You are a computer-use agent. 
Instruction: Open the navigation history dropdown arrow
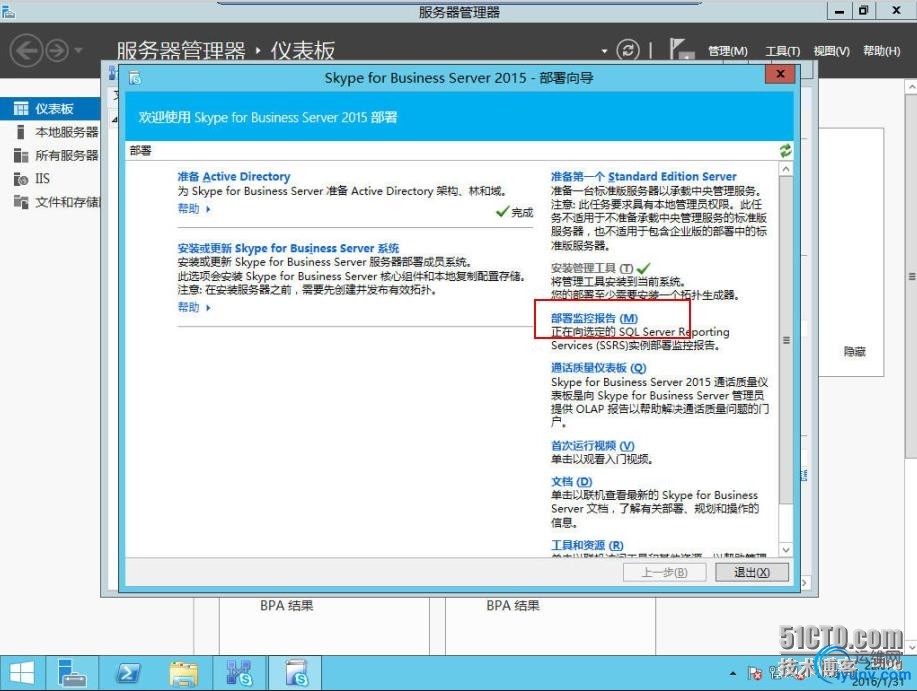(78, 50)
